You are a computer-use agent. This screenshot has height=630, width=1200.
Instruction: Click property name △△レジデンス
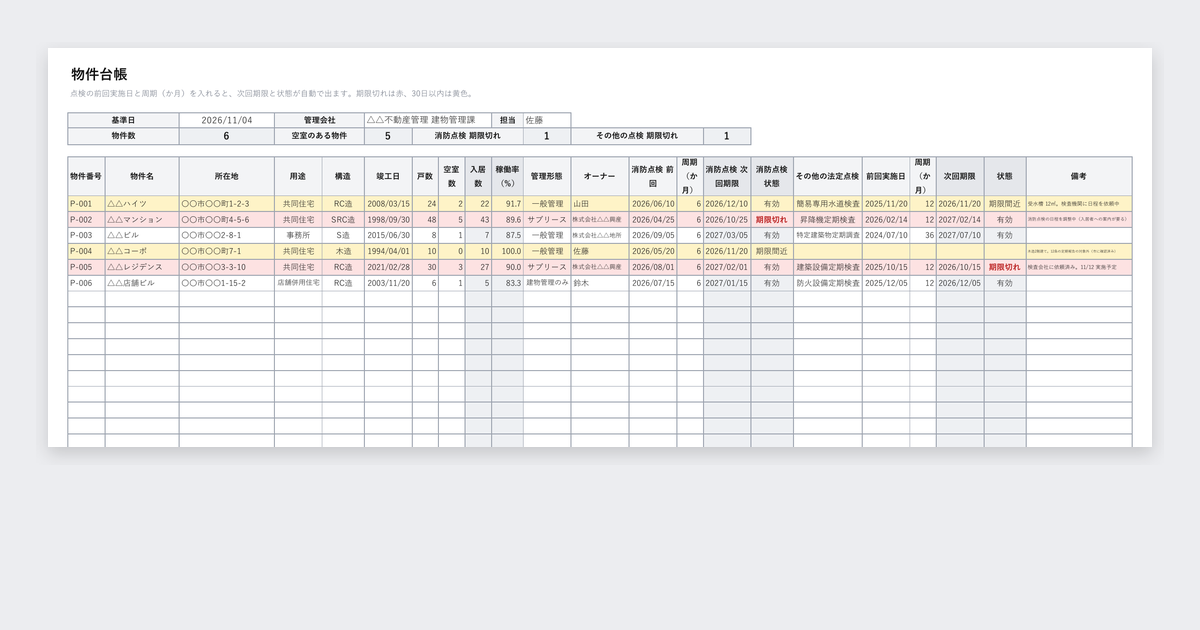click(x=142, y=267)
